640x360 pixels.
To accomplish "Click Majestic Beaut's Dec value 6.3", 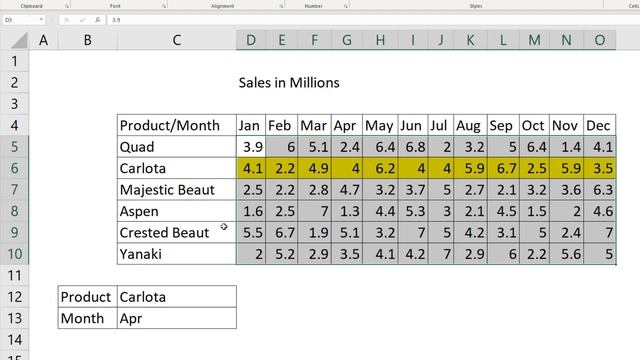I will (x=599, y=190).
